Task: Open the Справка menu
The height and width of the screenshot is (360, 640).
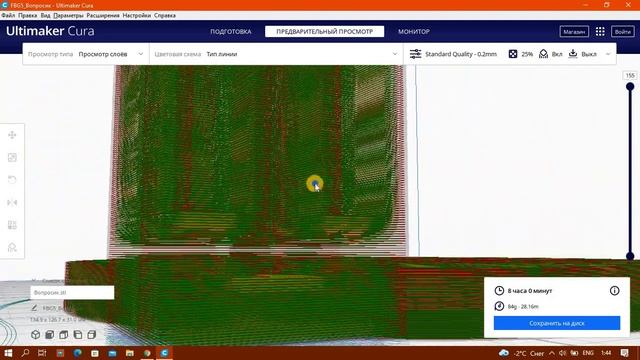Action: coord(165,16)
